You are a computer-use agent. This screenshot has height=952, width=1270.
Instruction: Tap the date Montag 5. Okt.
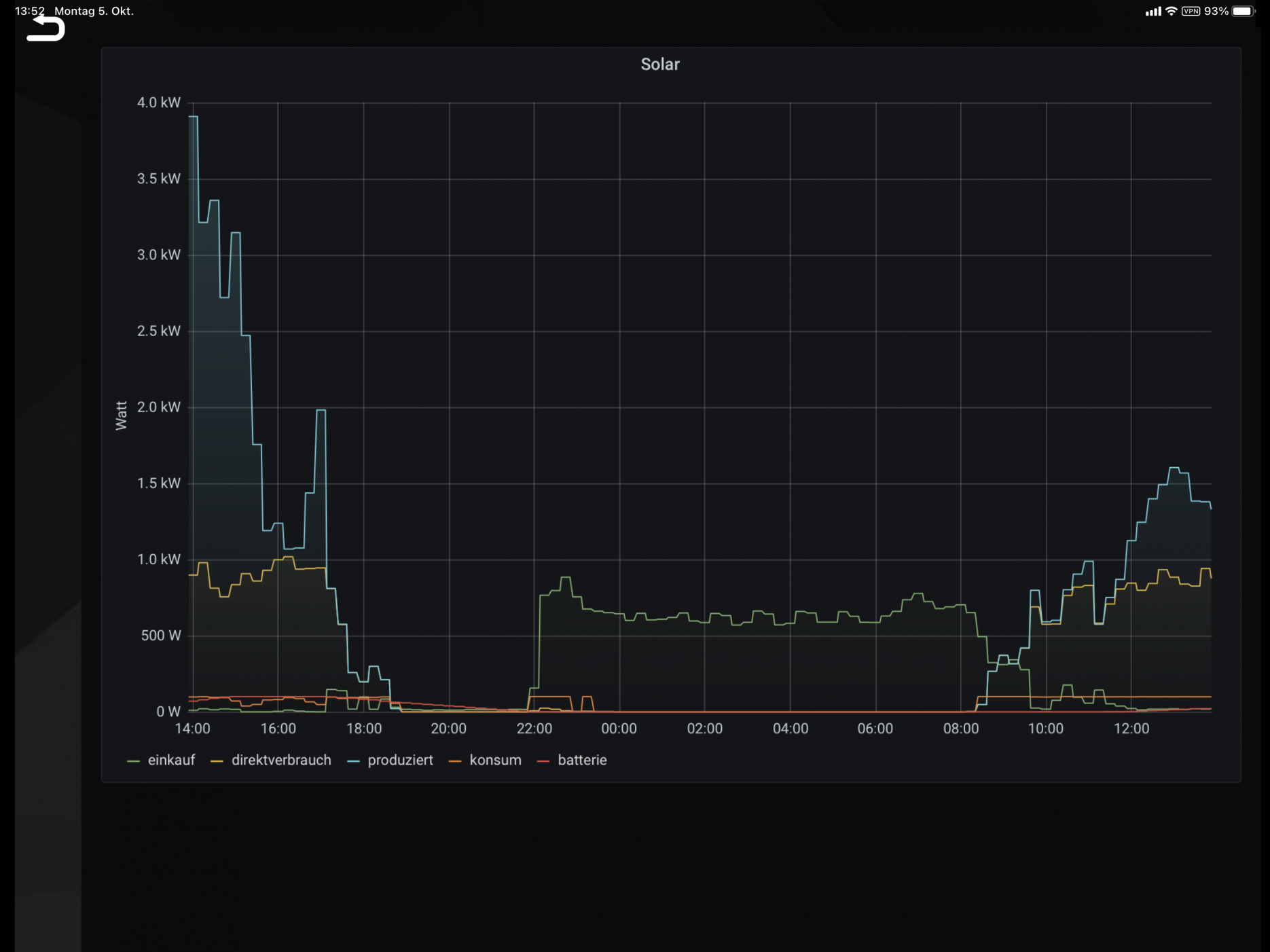click(x=94, y=11)
